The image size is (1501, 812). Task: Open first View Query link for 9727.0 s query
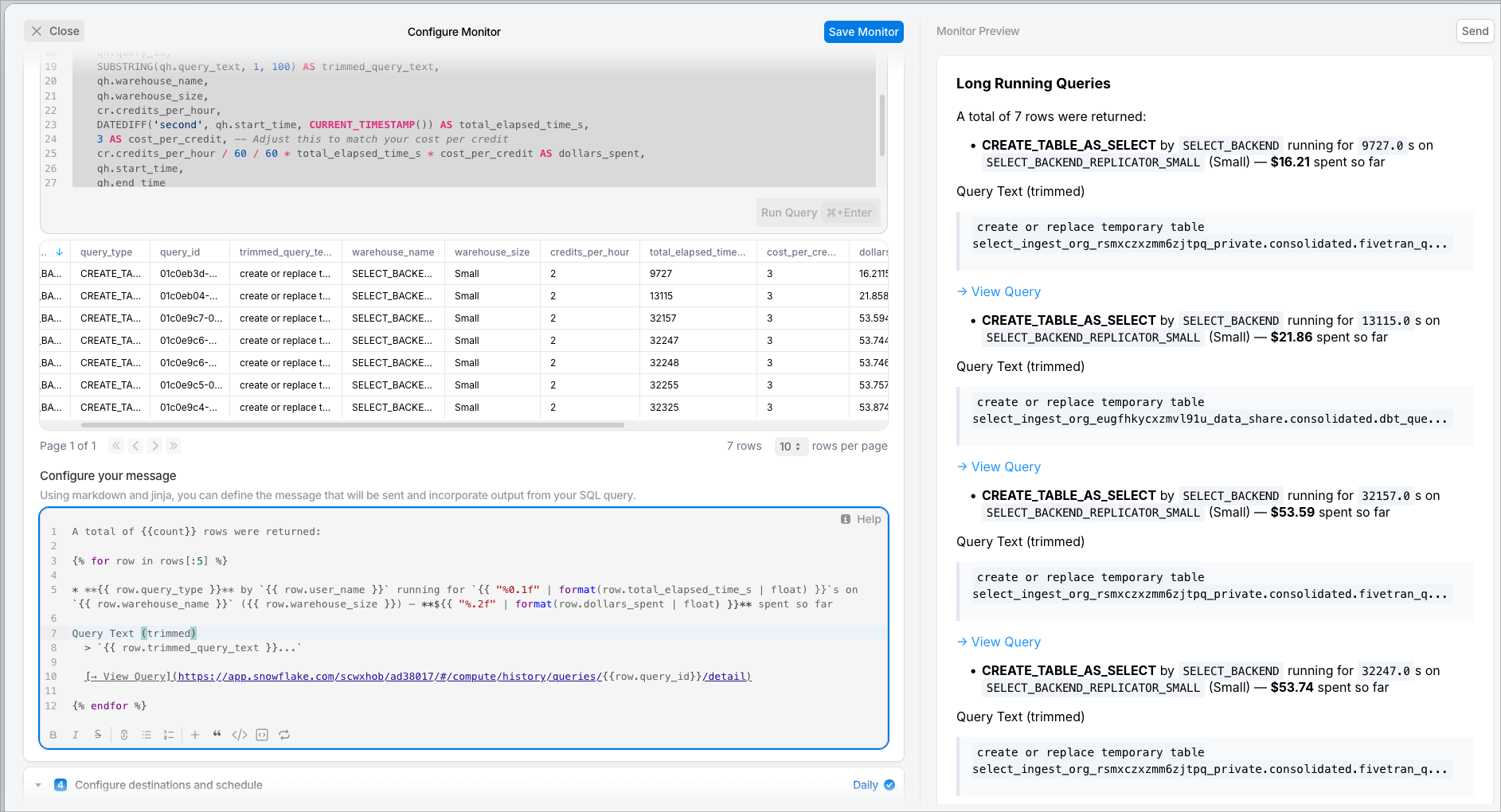click(x=999, y=291)
